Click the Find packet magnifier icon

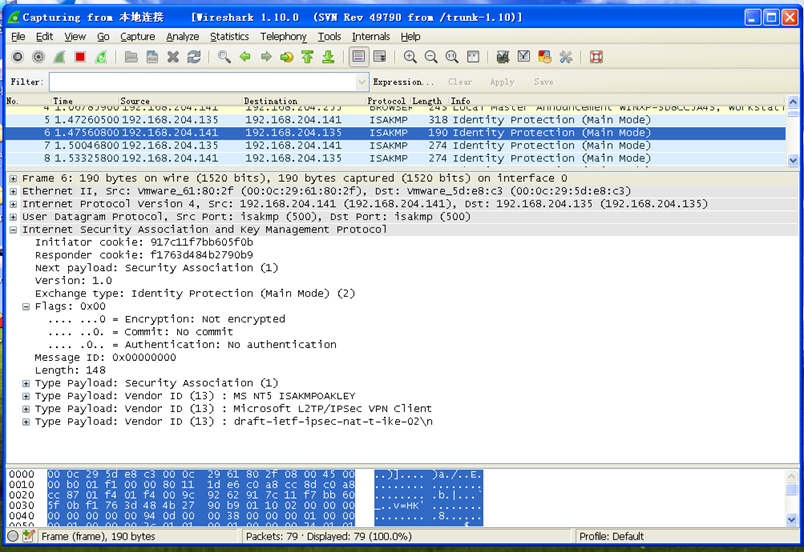pyautogui.click(x=224, y=57)
